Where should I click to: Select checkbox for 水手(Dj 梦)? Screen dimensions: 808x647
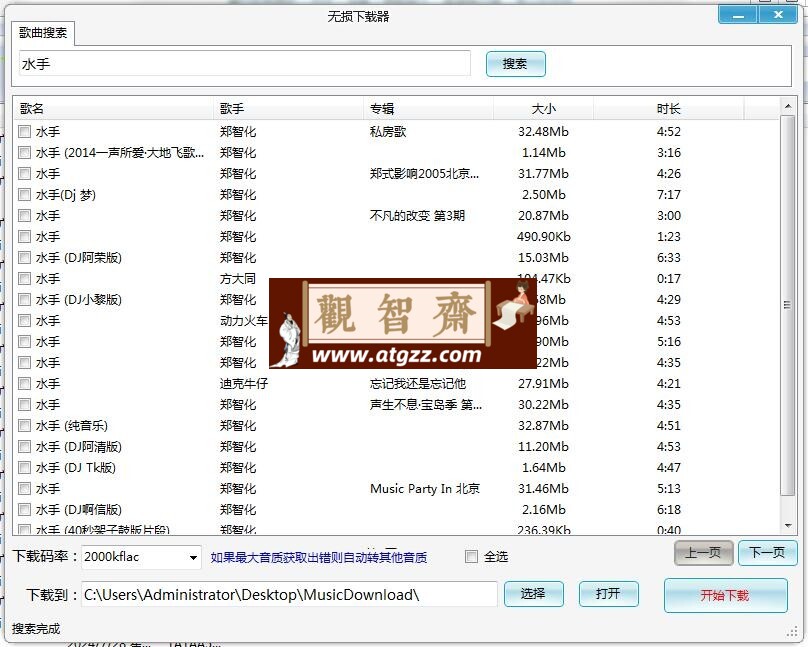coord(24,195)
